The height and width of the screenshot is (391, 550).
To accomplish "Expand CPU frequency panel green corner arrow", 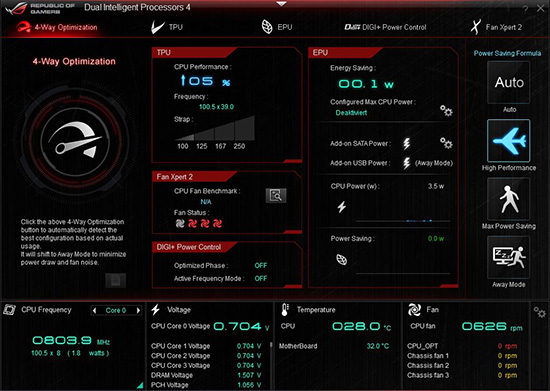I will point(140,385).
